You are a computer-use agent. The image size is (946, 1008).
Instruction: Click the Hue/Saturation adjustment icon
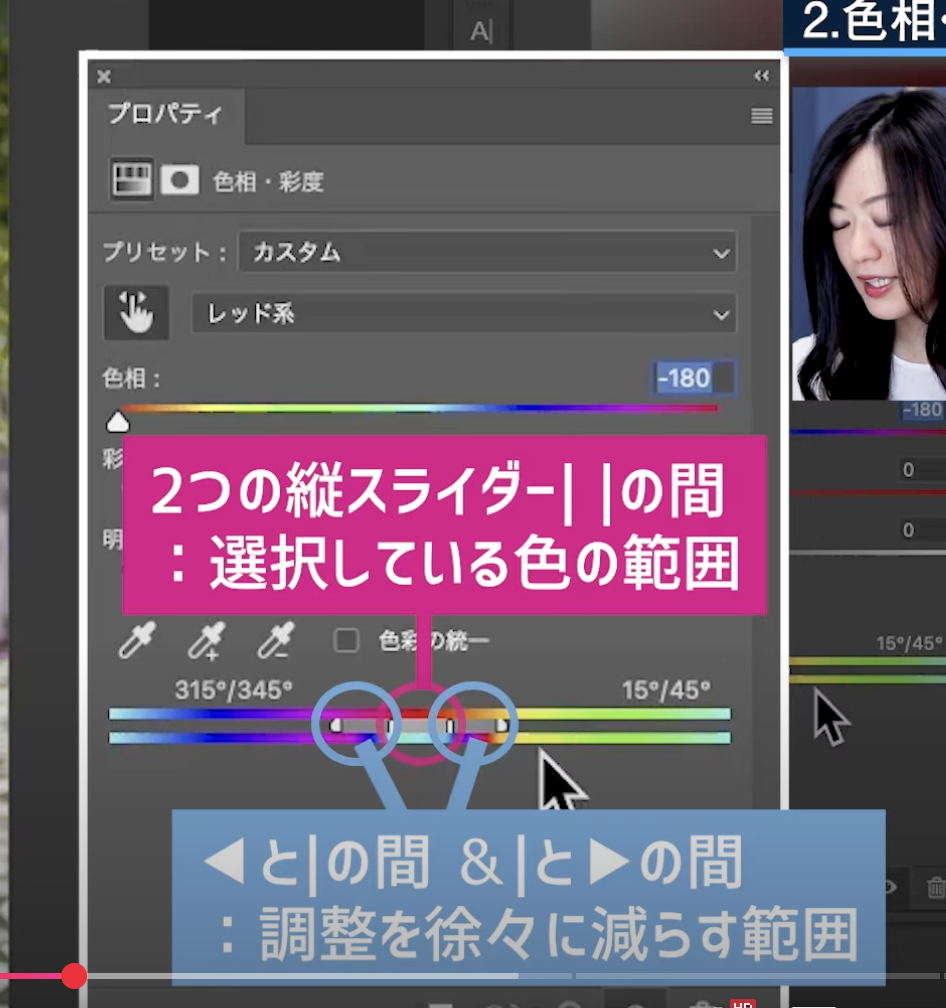(x=131, y=180)
